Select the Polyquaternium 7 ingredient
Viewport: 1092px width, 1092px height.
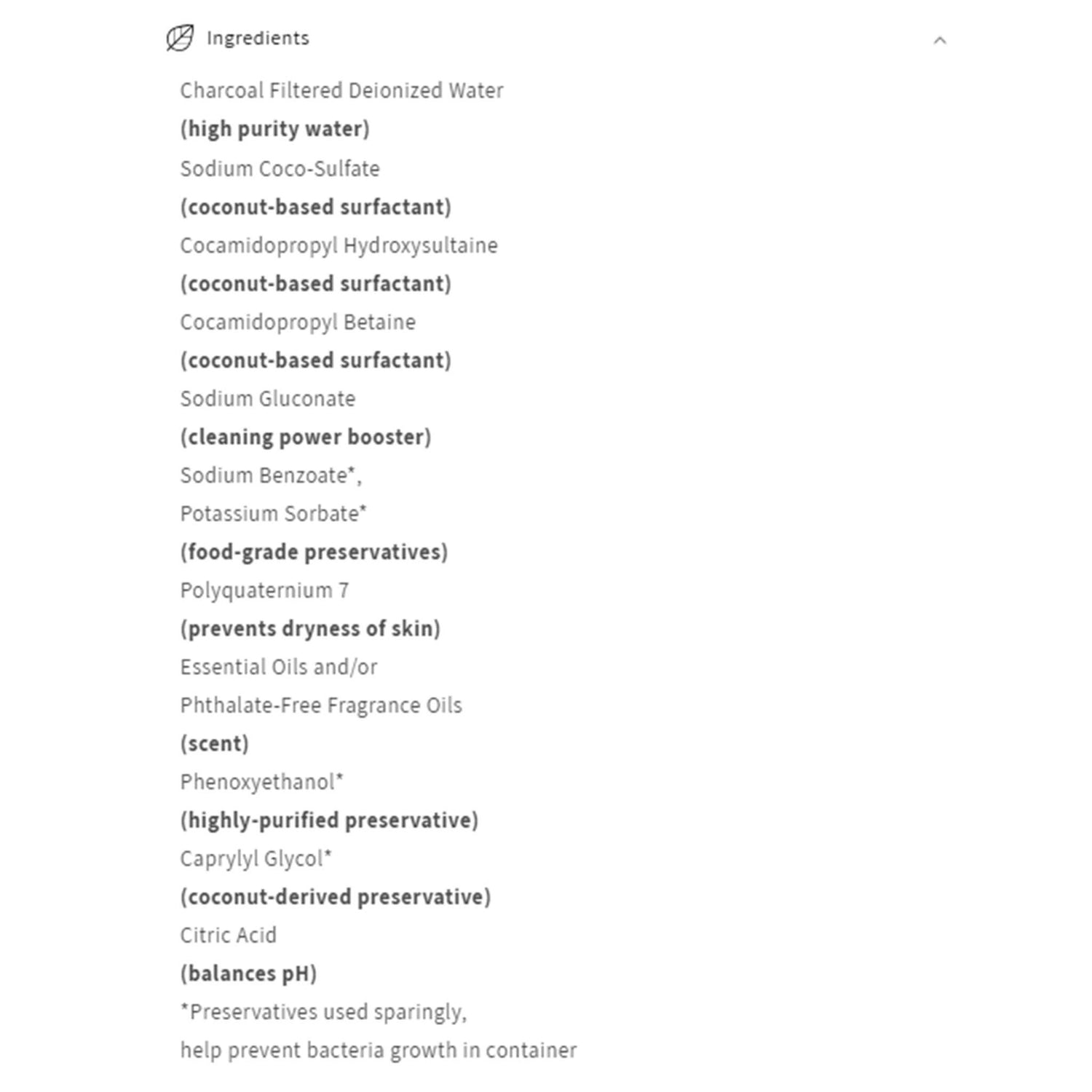point(264,590)
